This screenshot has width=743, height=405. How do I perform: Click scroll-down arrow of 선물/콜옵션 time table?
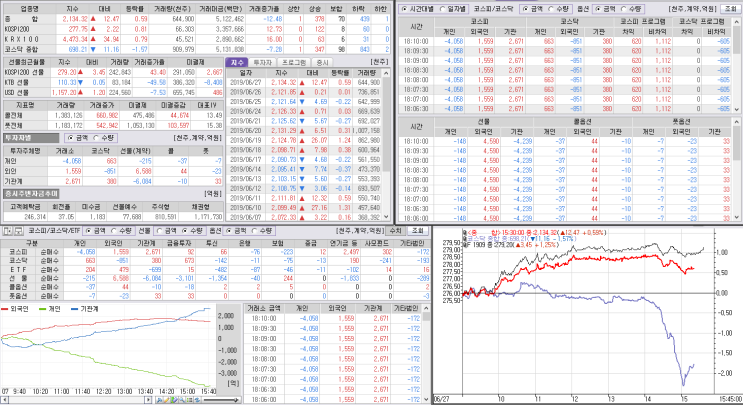737,217
